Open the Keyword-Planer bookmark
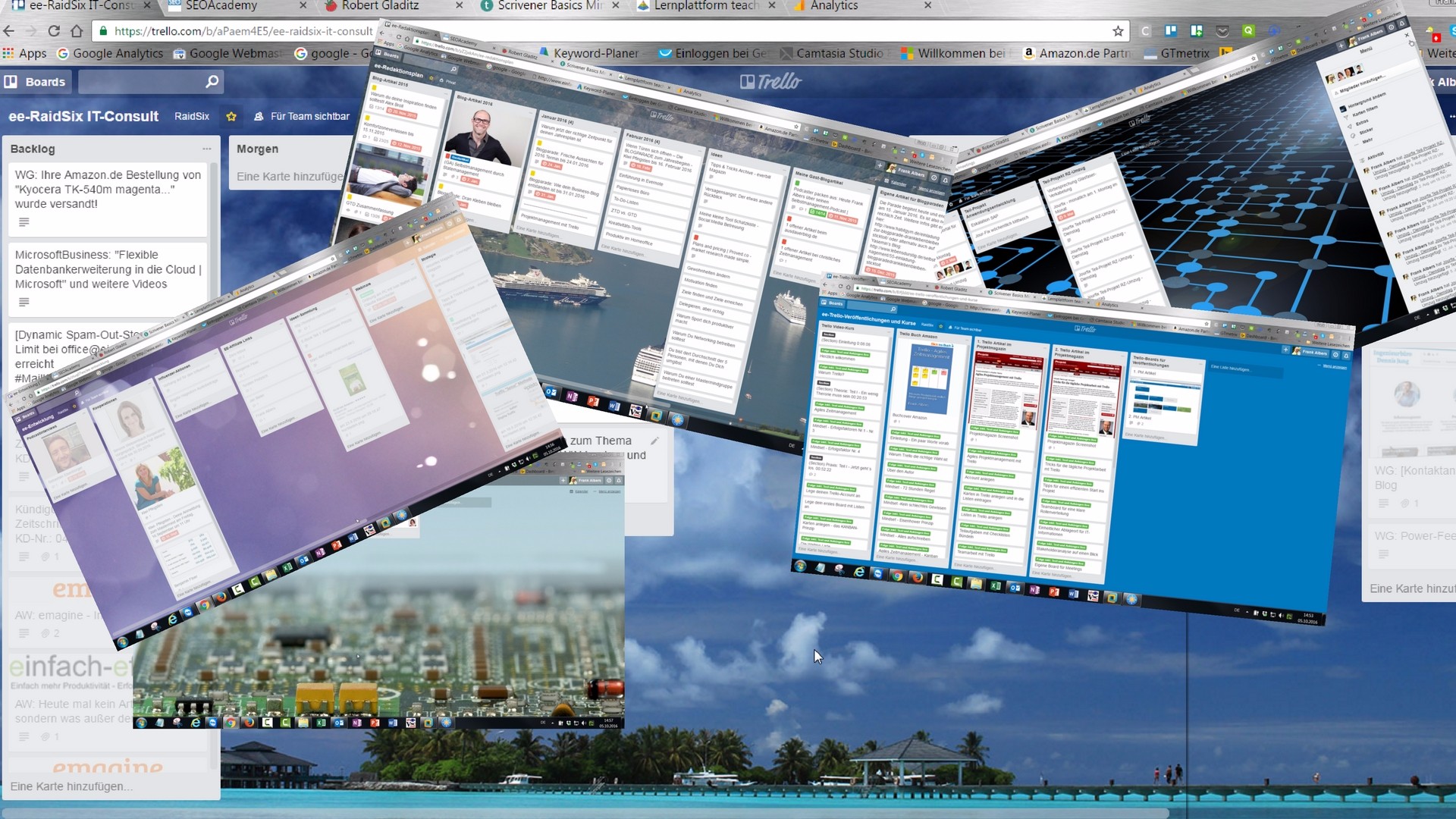This screenshot has height=819, width=1456. pyautogui.click(x=588, y=53)
